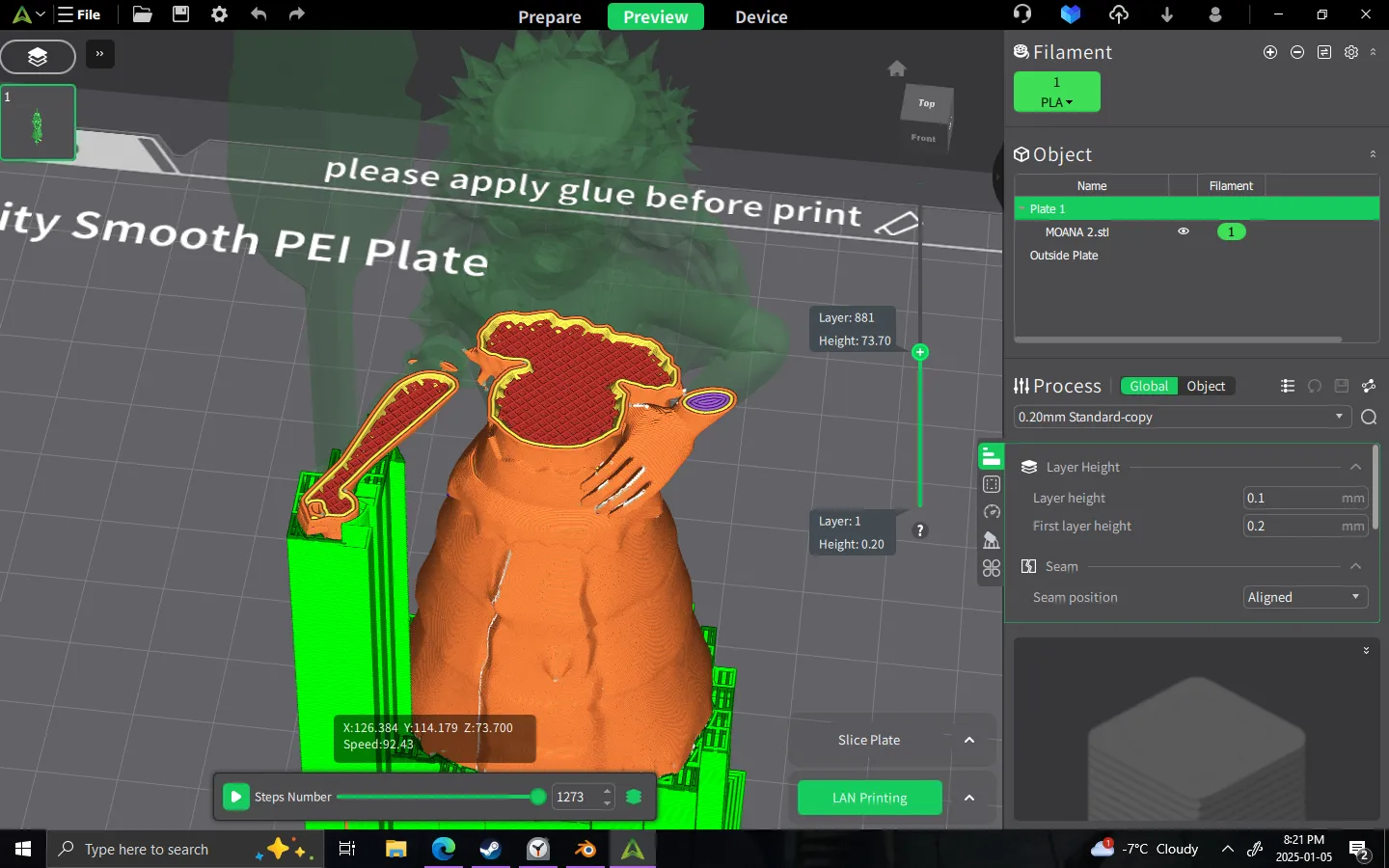
Task: Click the save project icon
Action: tap(180, 14)
